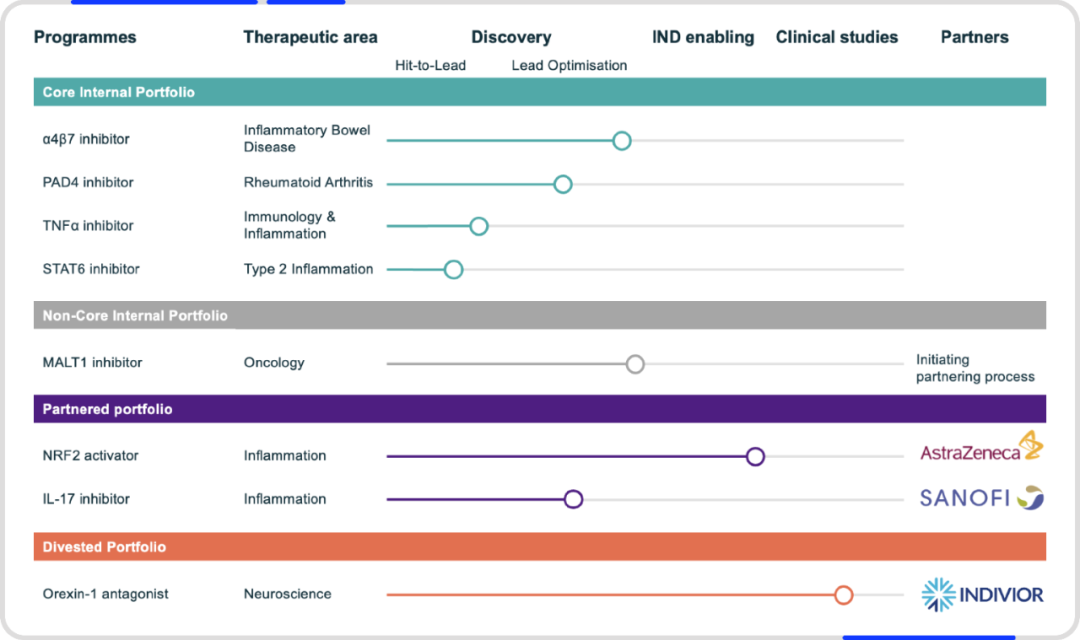Click the α4β7 inhibitor progress marker
This screenshot has height=640, width=1080.
622,141
